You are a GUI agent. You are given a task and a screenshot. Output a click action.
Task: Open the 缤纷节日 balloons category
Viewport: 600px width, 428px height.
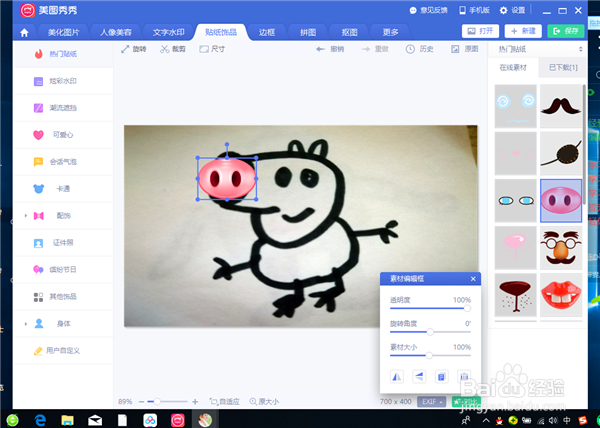point(63,270)
